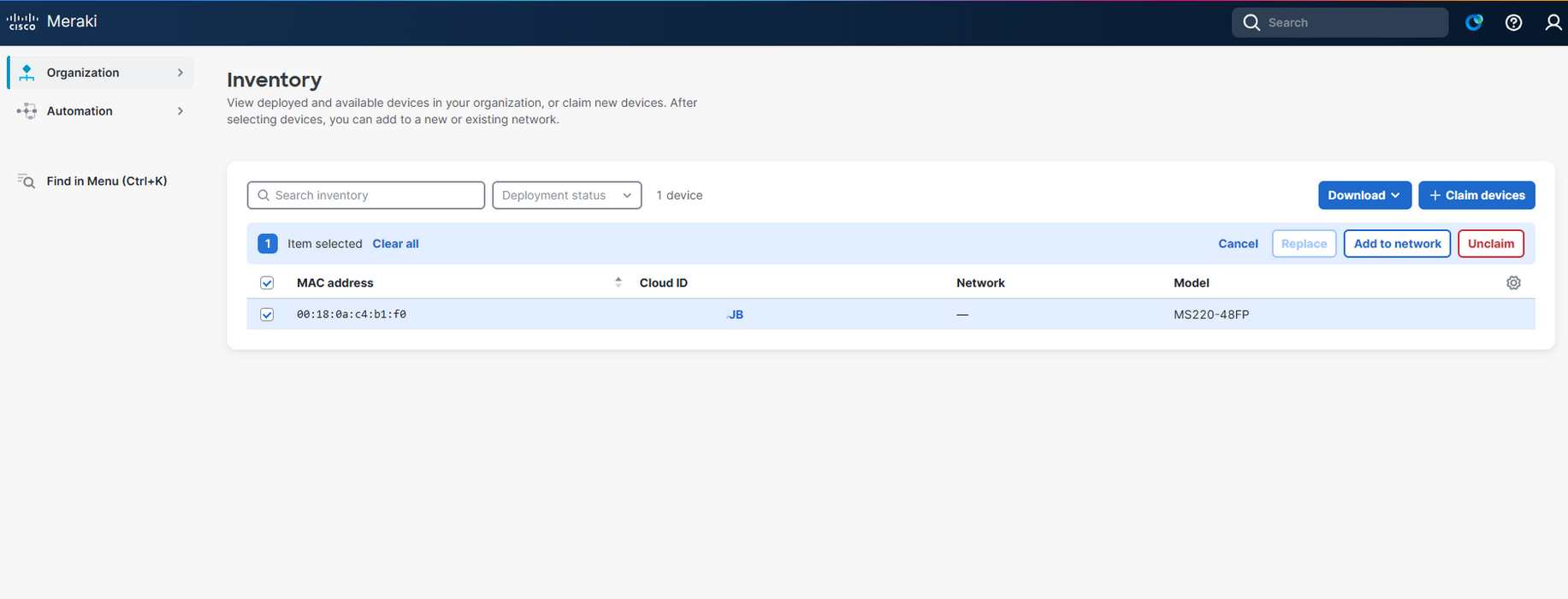1568x599 pixels.
Task: Uncheck the select-all header checkbox
Action: (x=267, y=283)
